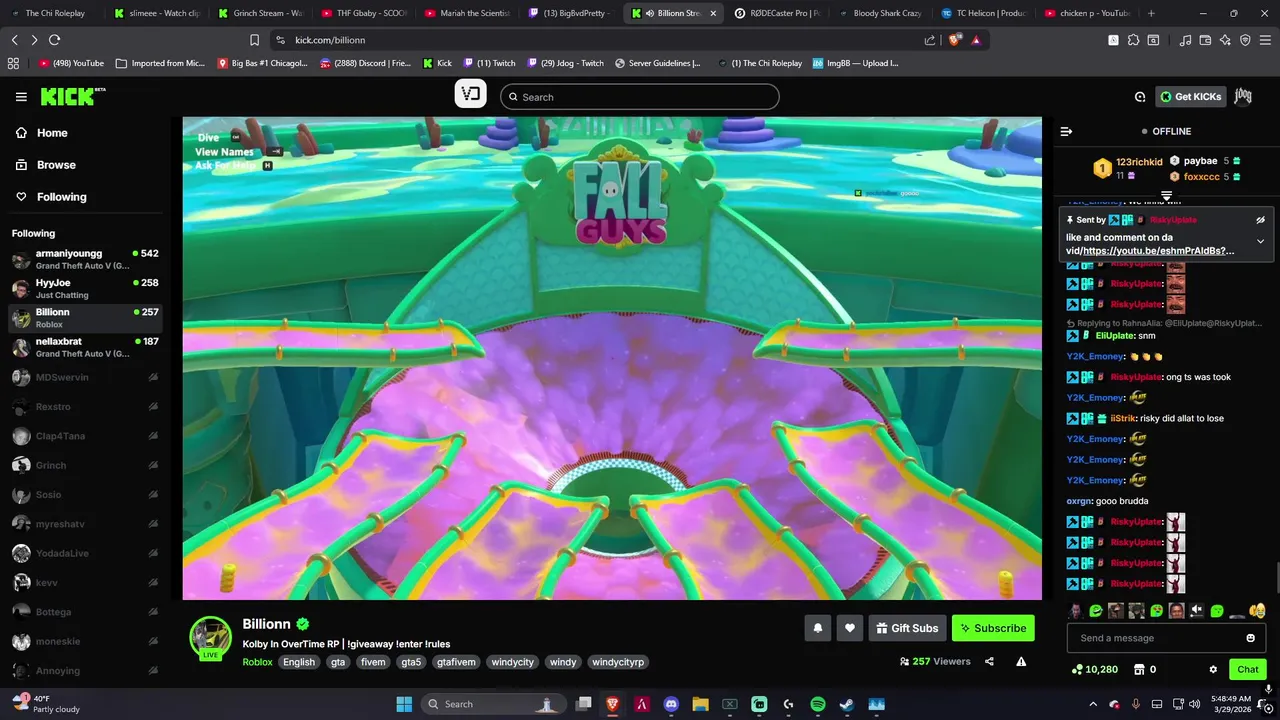Click the green Chat send button
The height and width of the screenshot is (720, 1280).
pyautogui.click(x=1248, y=669)
